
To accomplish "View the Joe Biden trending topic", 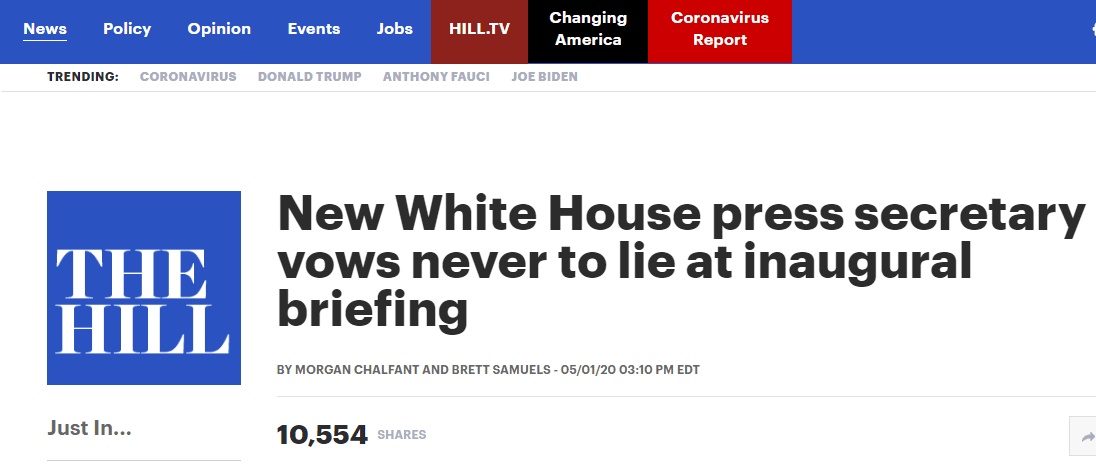I will [544, 77].
